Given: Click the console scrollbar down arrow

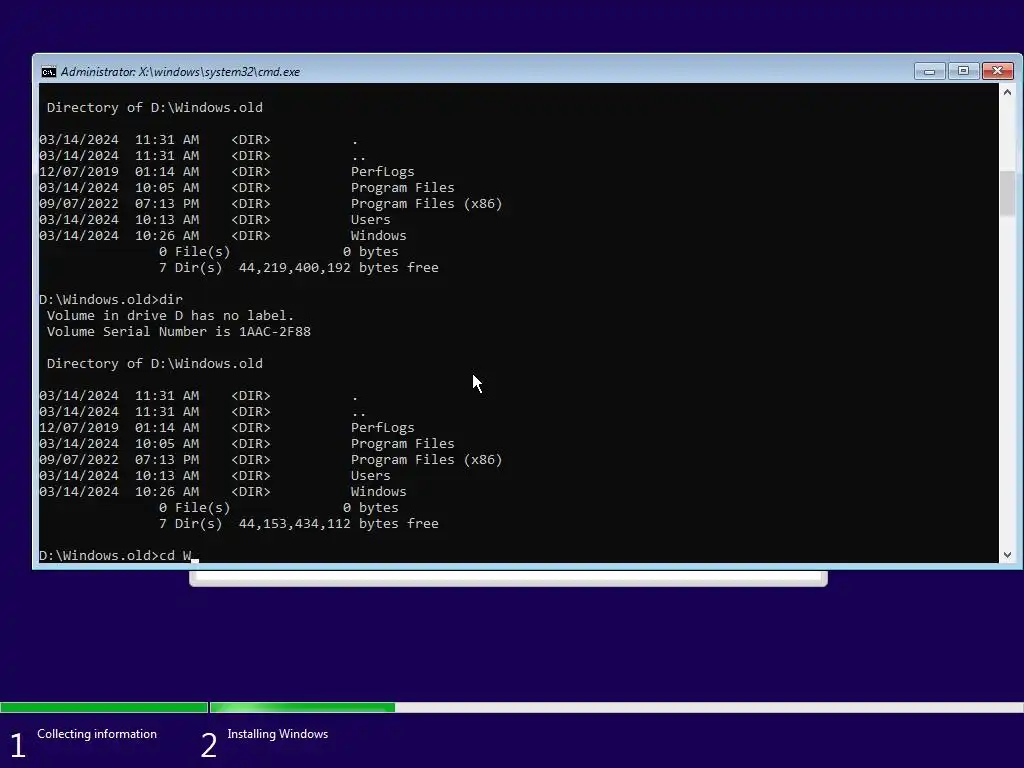Looking at the screenshot, I should click(x=1007, y=554).
